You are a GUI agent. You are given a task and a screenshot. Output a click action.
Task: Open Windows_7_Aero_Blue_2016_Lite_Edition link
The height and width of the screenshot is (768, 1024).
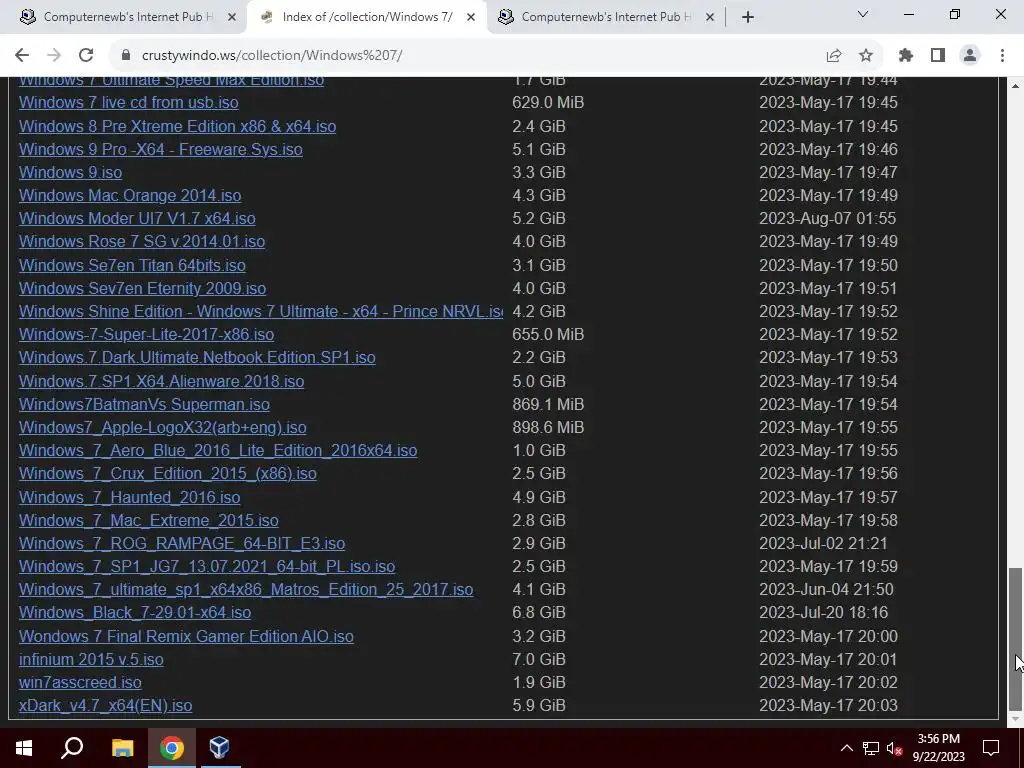coord(218,451)
